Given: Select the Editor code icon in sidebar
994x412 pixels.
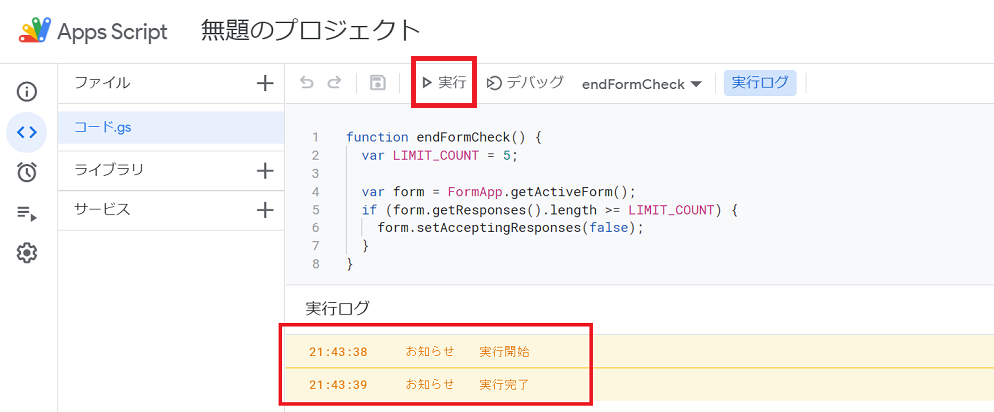Looking at the screenshot, I should 27,132.
